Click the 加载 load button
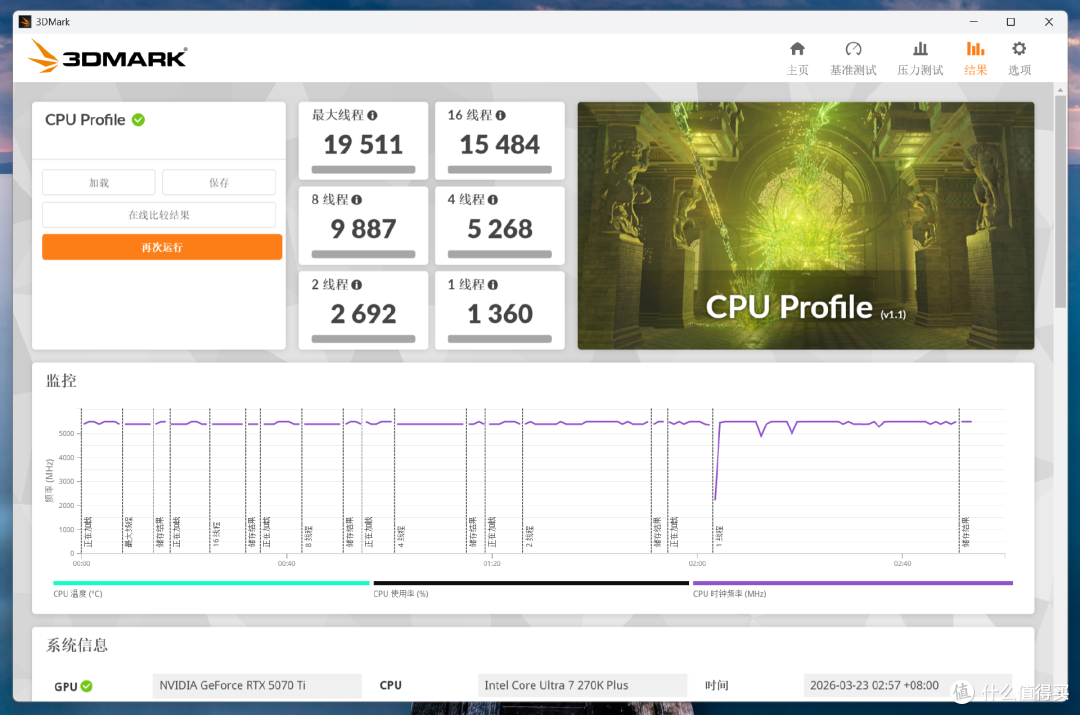This screenshot has height=715, width=1080. pos(98,183)
